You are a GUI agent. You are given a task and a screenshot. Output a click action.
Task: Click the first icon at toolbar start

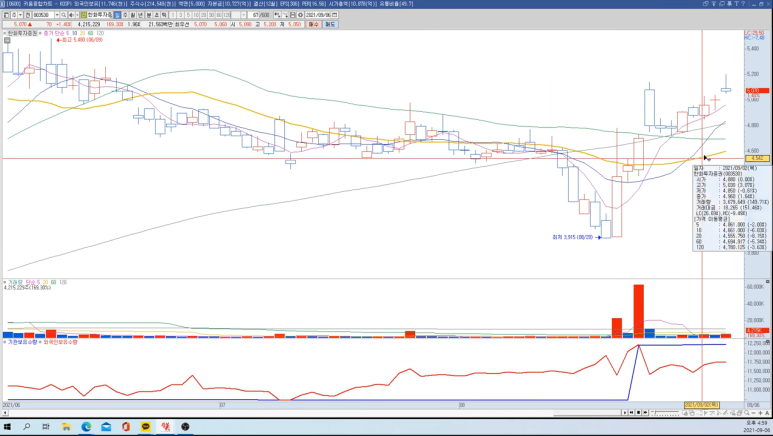(x=6, y=15)
